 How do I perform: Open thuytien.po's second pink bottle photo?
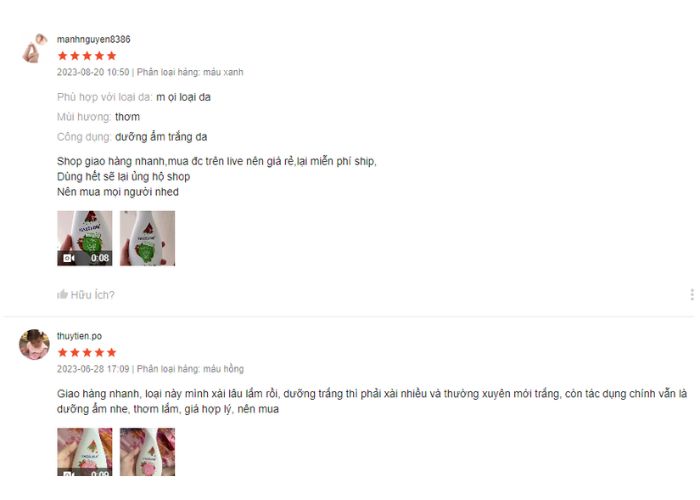pyautogui.click(x=147, y=452)
